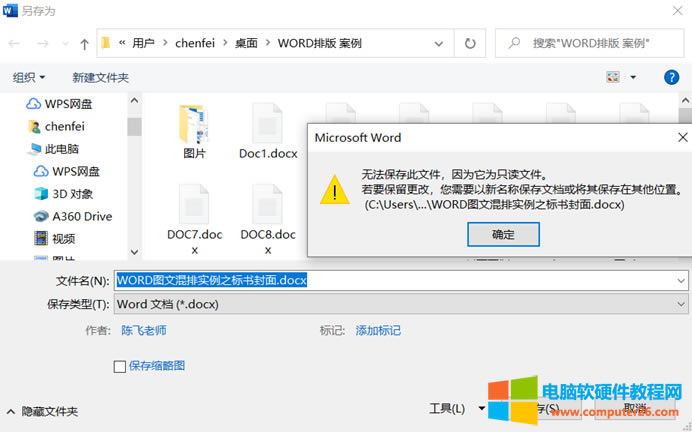Open the view options dropdown arrow
Screen dimensions: 692x432
click(633, 77)
